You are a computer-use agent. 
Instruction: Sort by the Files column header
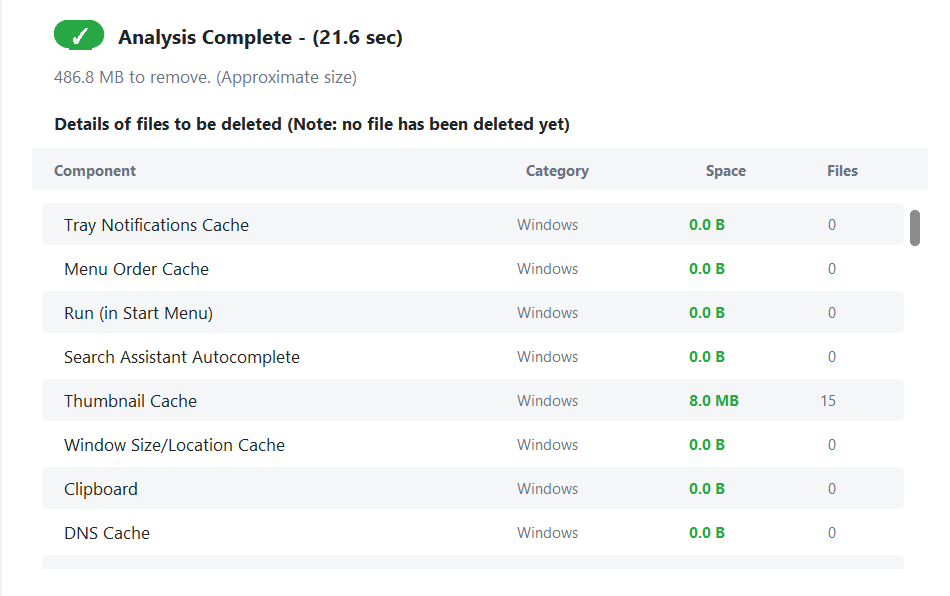pyautogui.click(x=842, y=171)
